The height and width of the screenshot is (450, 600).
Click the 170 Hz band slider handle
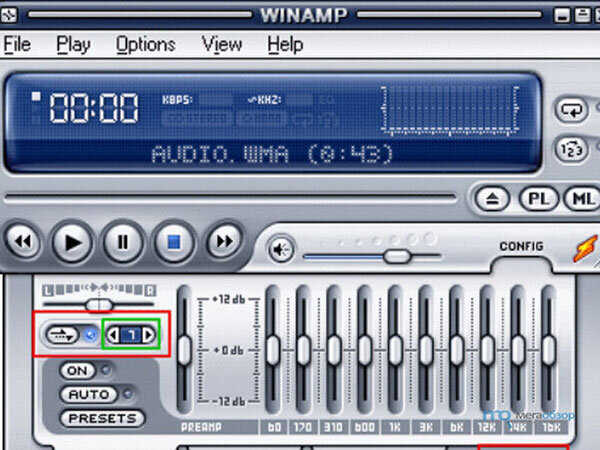point(303,350)
